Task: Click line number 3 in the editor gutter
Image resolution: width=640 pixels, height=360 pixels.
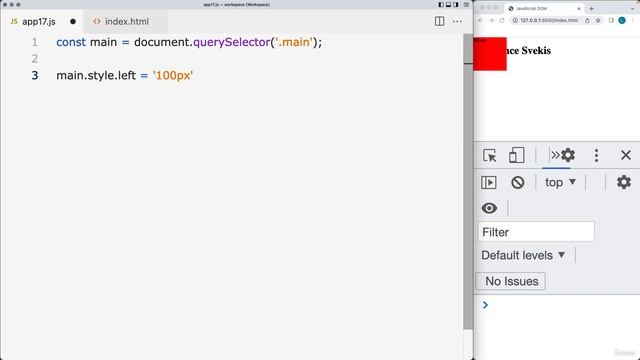Action: click(x=35, y=76)
